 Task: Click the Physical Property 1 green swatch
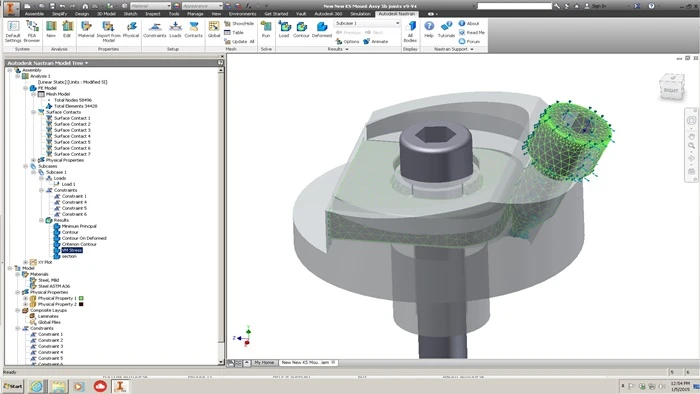(x=81, y=298)
